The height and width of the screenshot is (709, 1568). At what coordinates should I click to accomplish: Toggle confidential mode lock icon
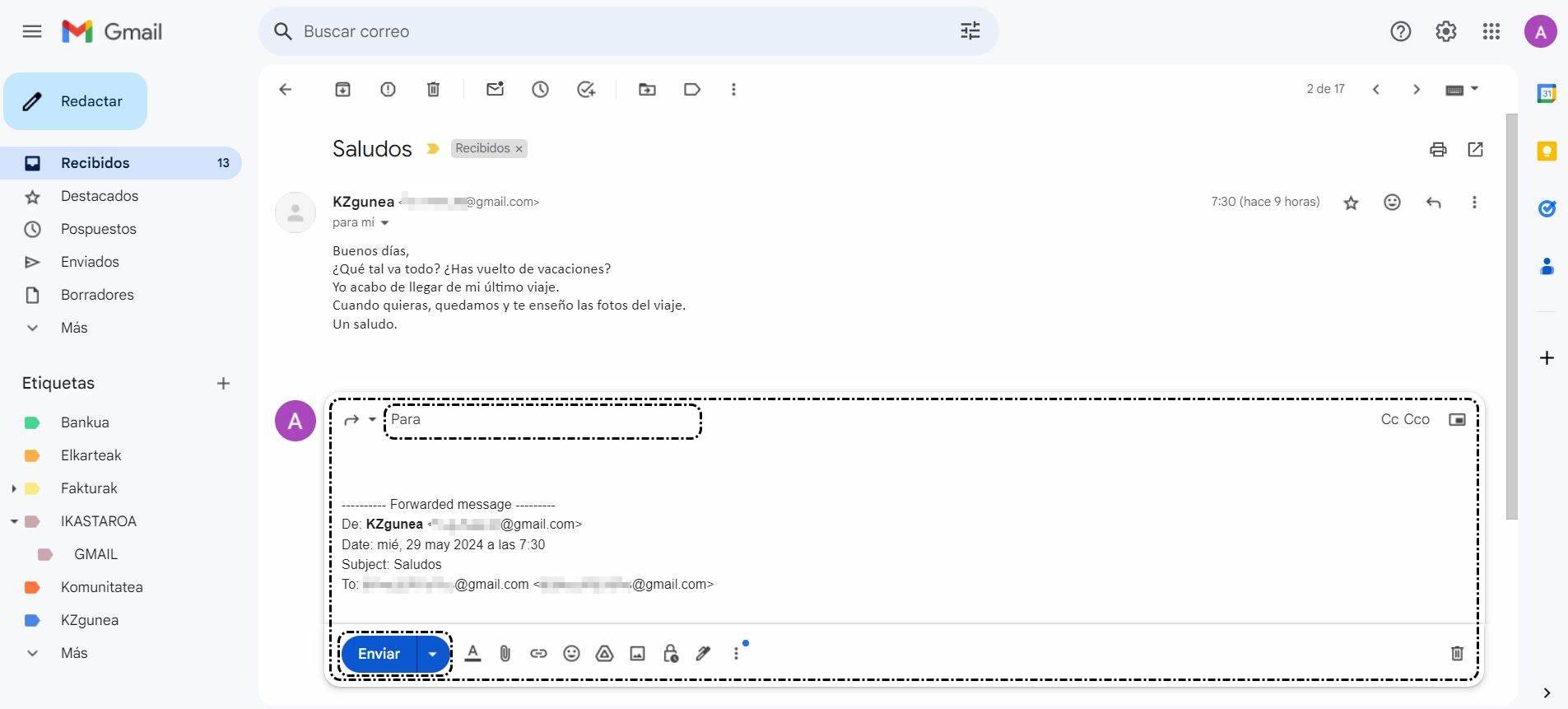tap(670, 654)
